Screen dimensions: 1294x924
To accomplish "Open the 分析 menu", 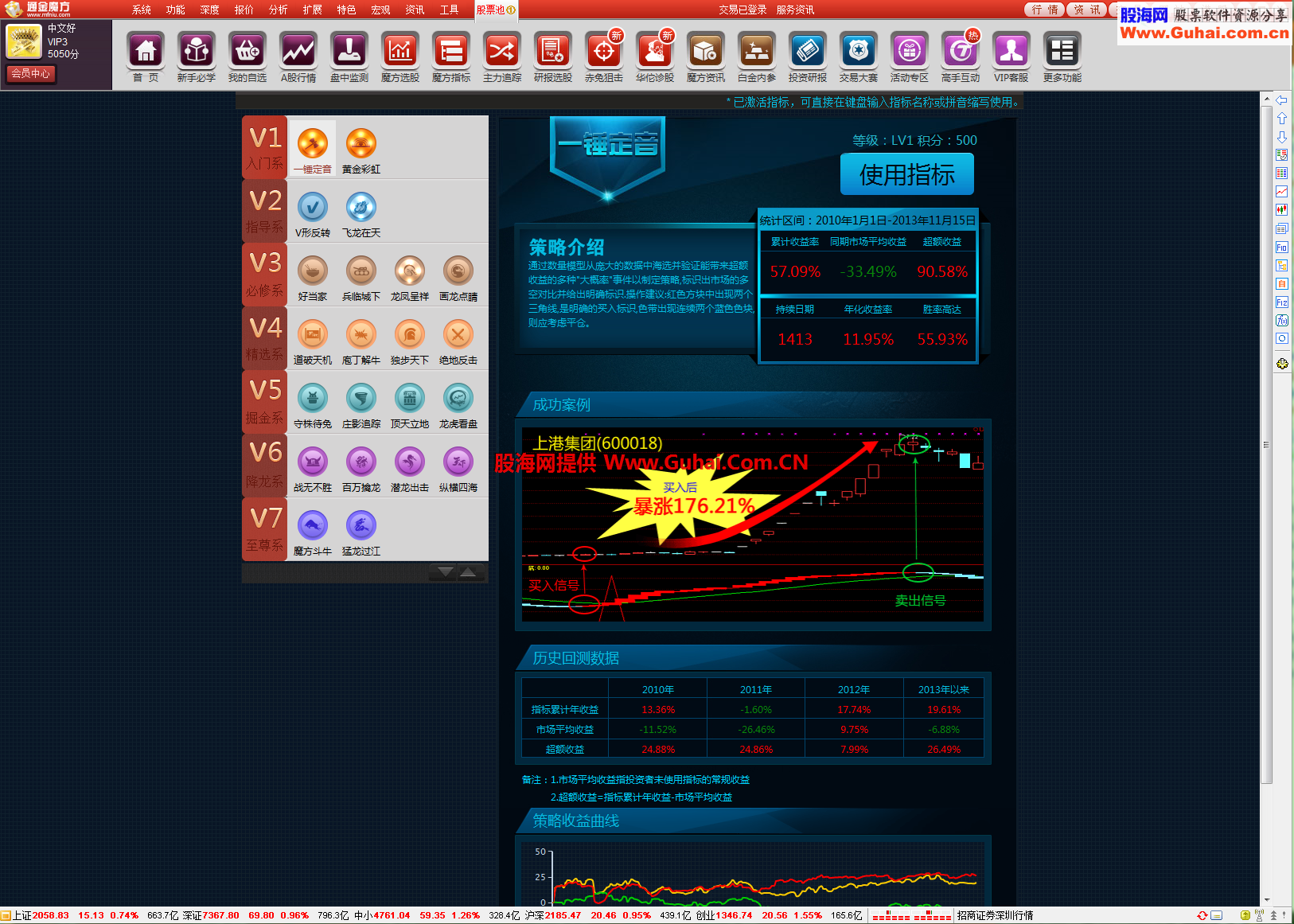I will coord(279,10).
